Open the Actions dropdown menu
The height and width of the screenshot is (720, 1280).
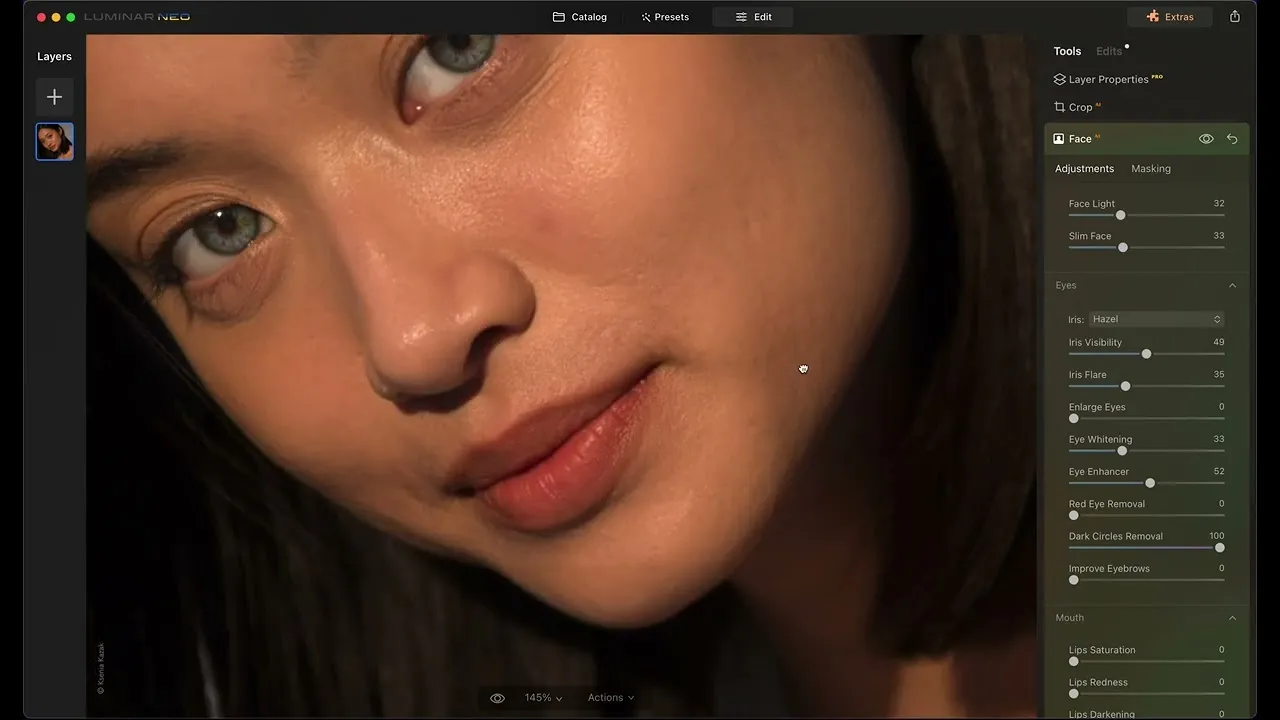(610, 698)
